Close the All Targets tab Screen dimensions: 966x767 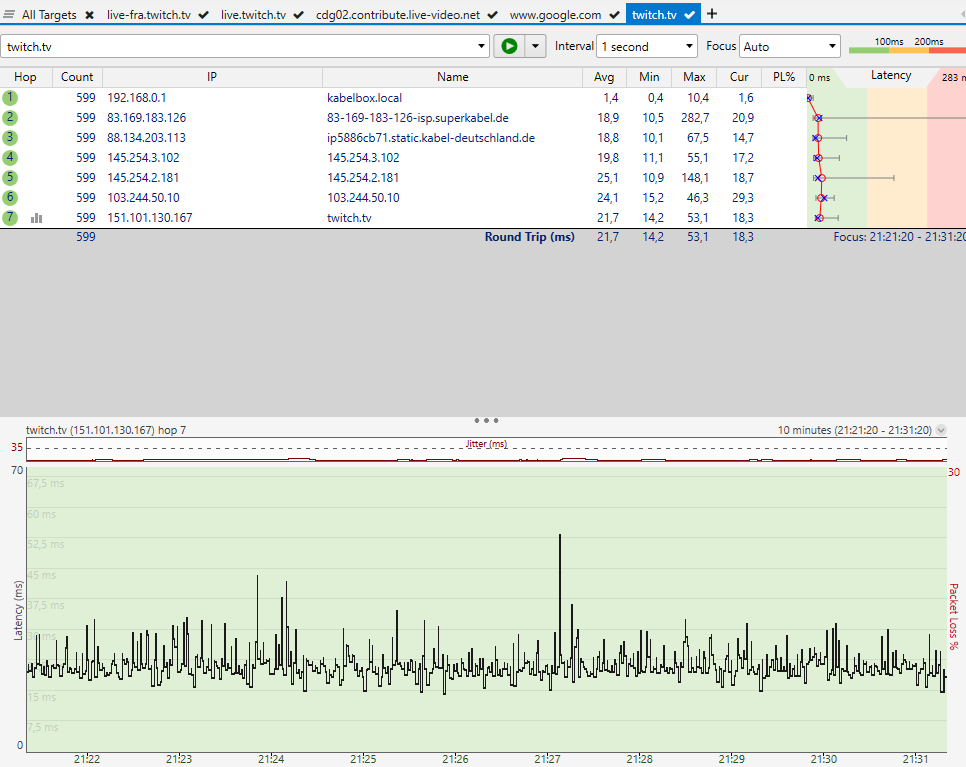pyautogui.click(x=89, y=15)
